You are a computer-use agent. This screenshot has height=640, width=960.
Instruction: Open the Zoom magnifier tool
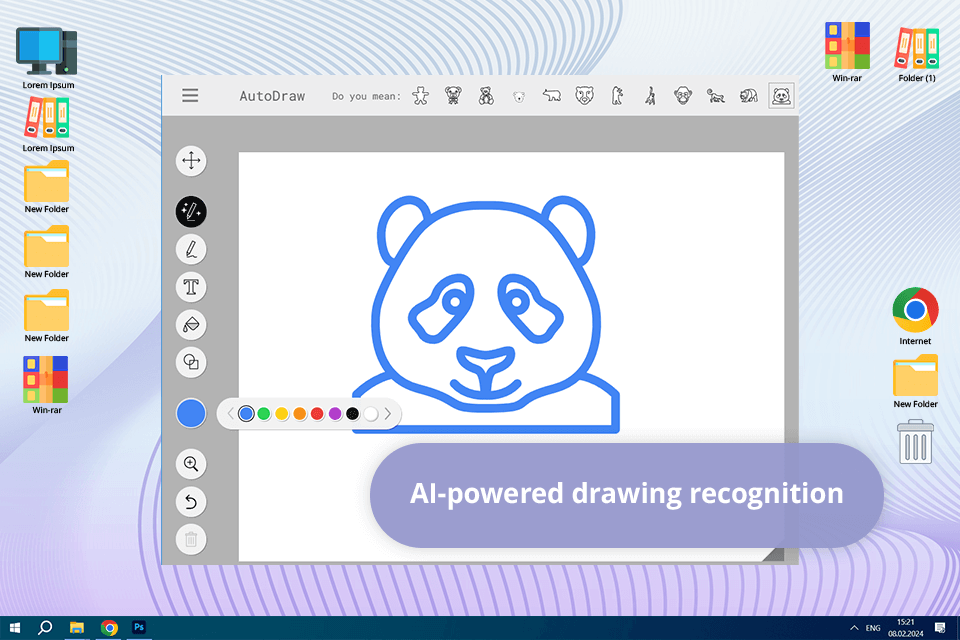191,464
